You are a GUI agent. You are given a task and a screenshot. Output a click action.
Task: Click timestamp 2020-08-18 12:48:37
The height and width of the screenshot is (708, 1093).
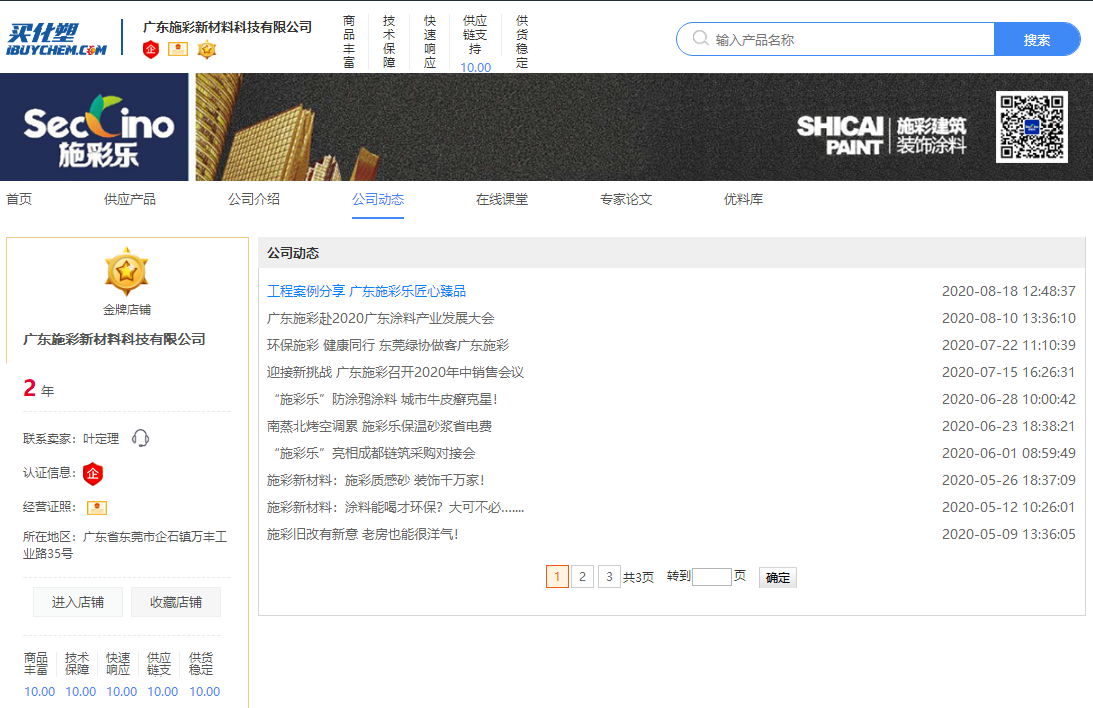[1009, 291]
